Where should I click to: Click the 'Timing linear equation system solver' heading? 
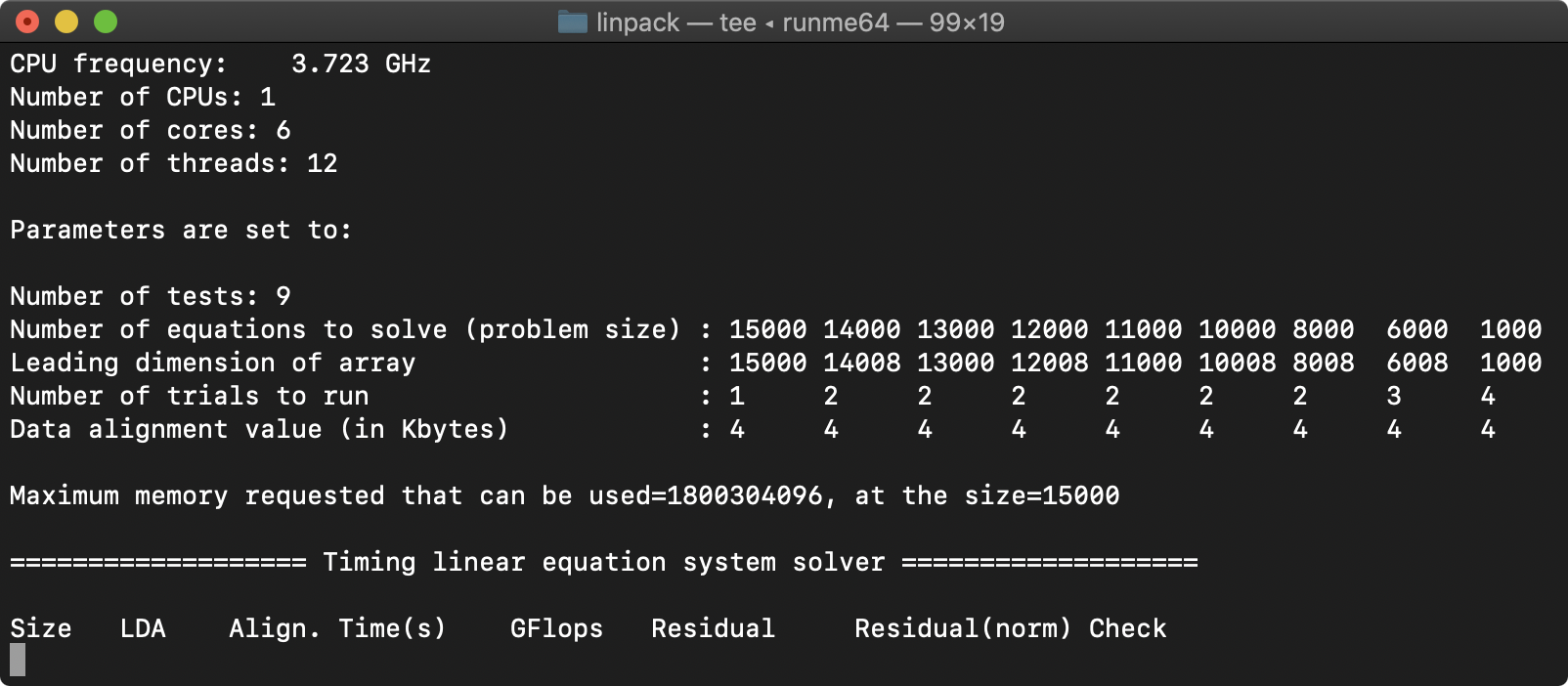[x=604, y=562]
